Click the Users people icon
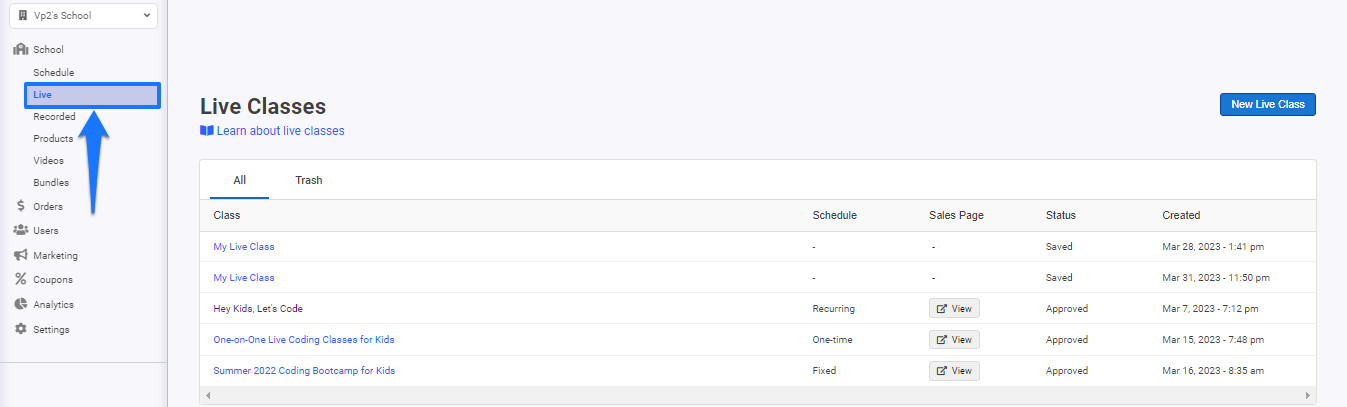The height and width of the screenshot is (407, 1347). pos(20,230)
